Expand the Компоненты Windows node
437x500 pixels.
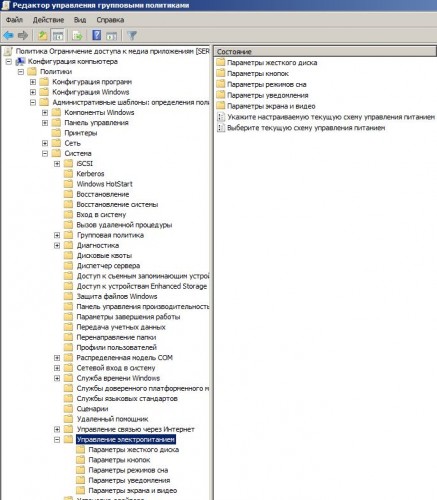45,113
